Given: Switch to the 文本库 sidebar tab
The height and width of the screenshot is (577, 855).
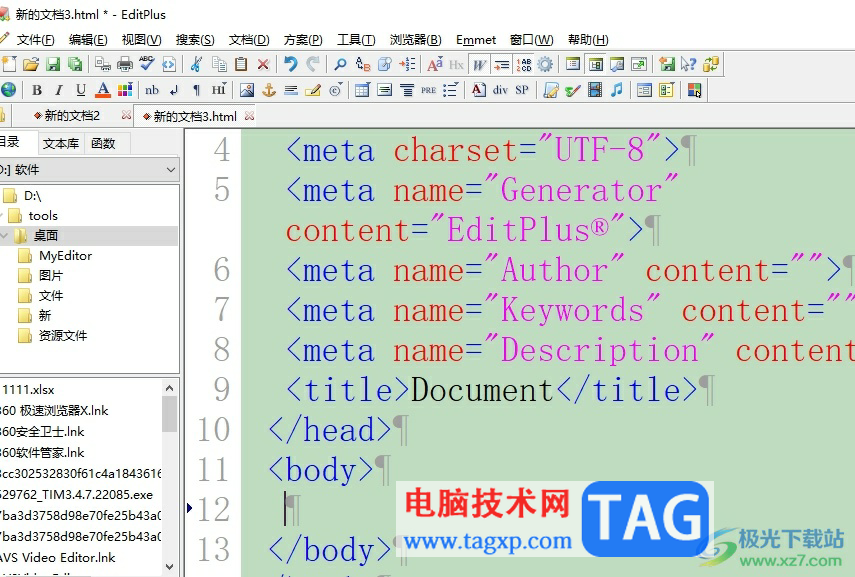Looking at the screenshot, I should click(x=61, y=143).
